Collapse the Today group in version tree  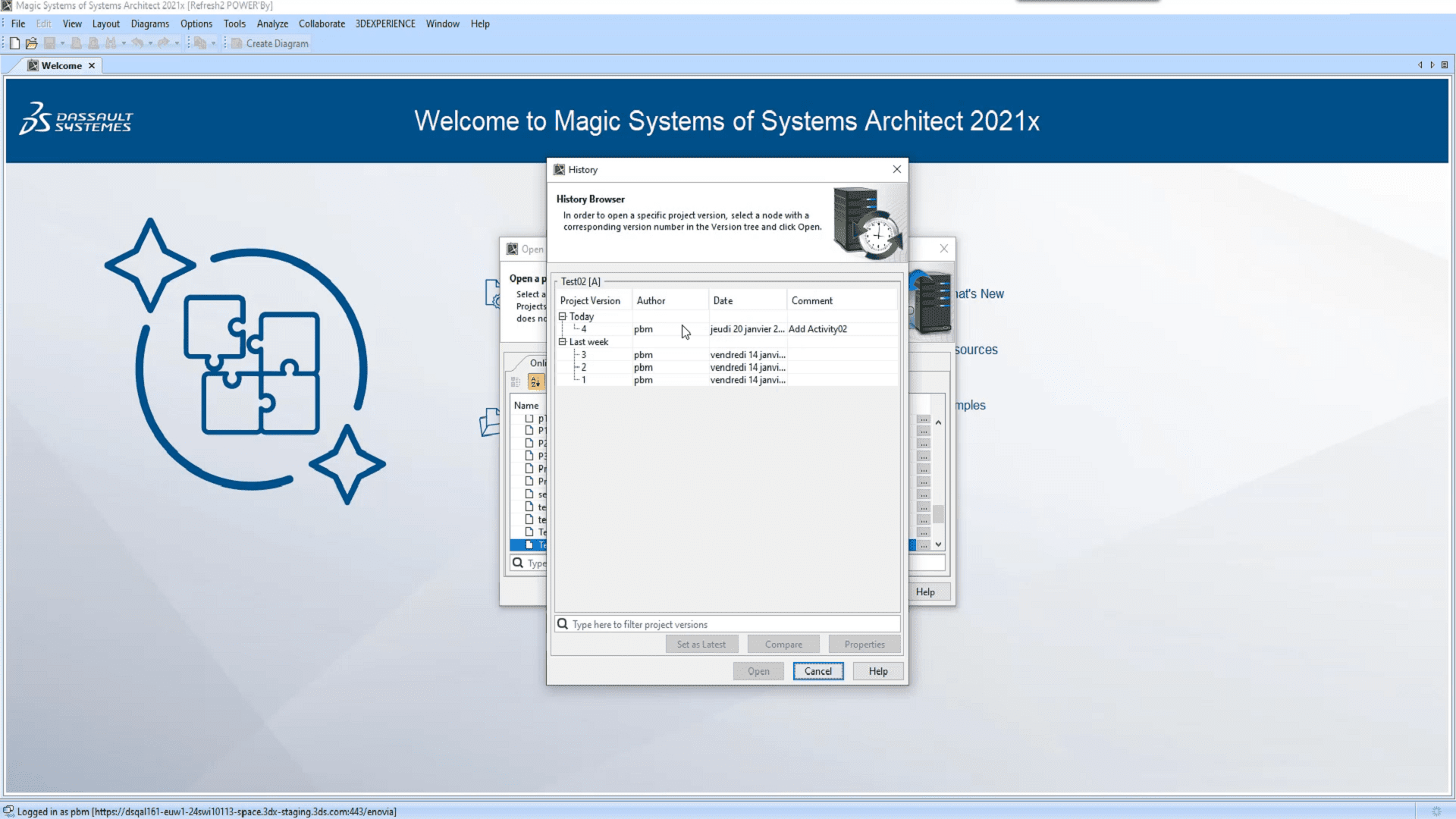click(563, 316)
